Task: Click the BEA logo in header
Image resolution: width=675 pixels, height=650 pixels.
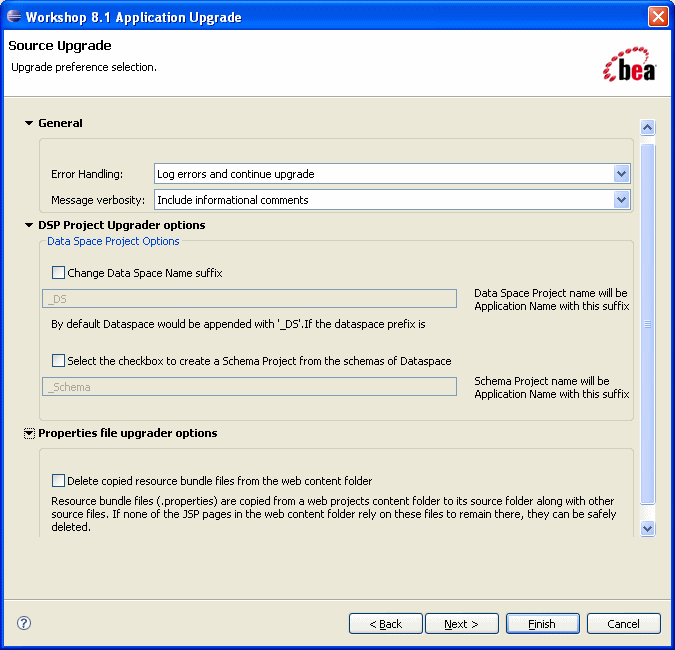Action: click(x=629, y=64)
